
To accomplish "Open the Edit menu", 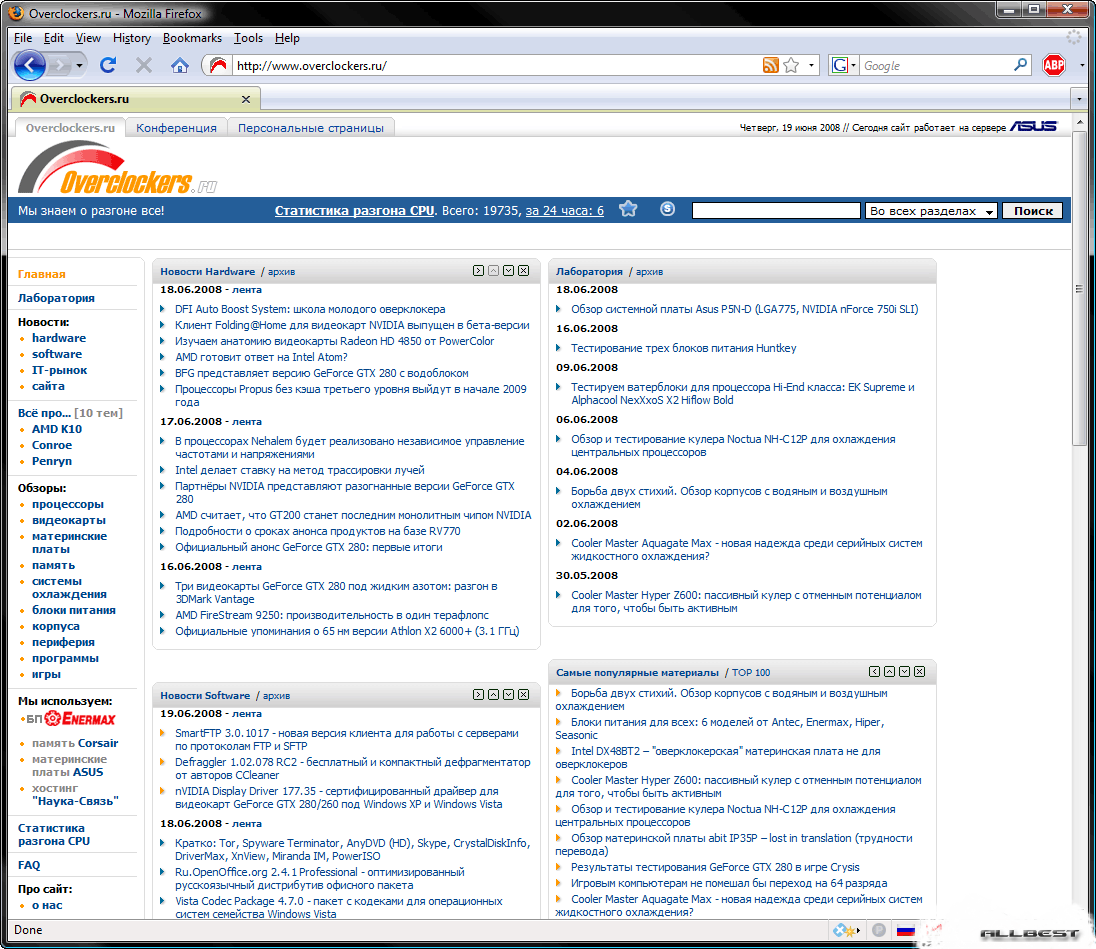I will click(54, 38).
